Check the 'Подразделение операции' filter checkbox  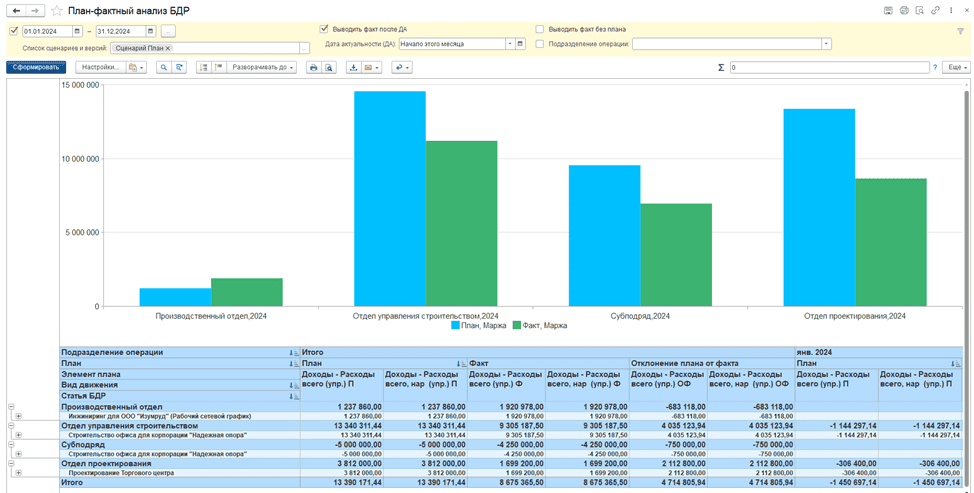540,44
